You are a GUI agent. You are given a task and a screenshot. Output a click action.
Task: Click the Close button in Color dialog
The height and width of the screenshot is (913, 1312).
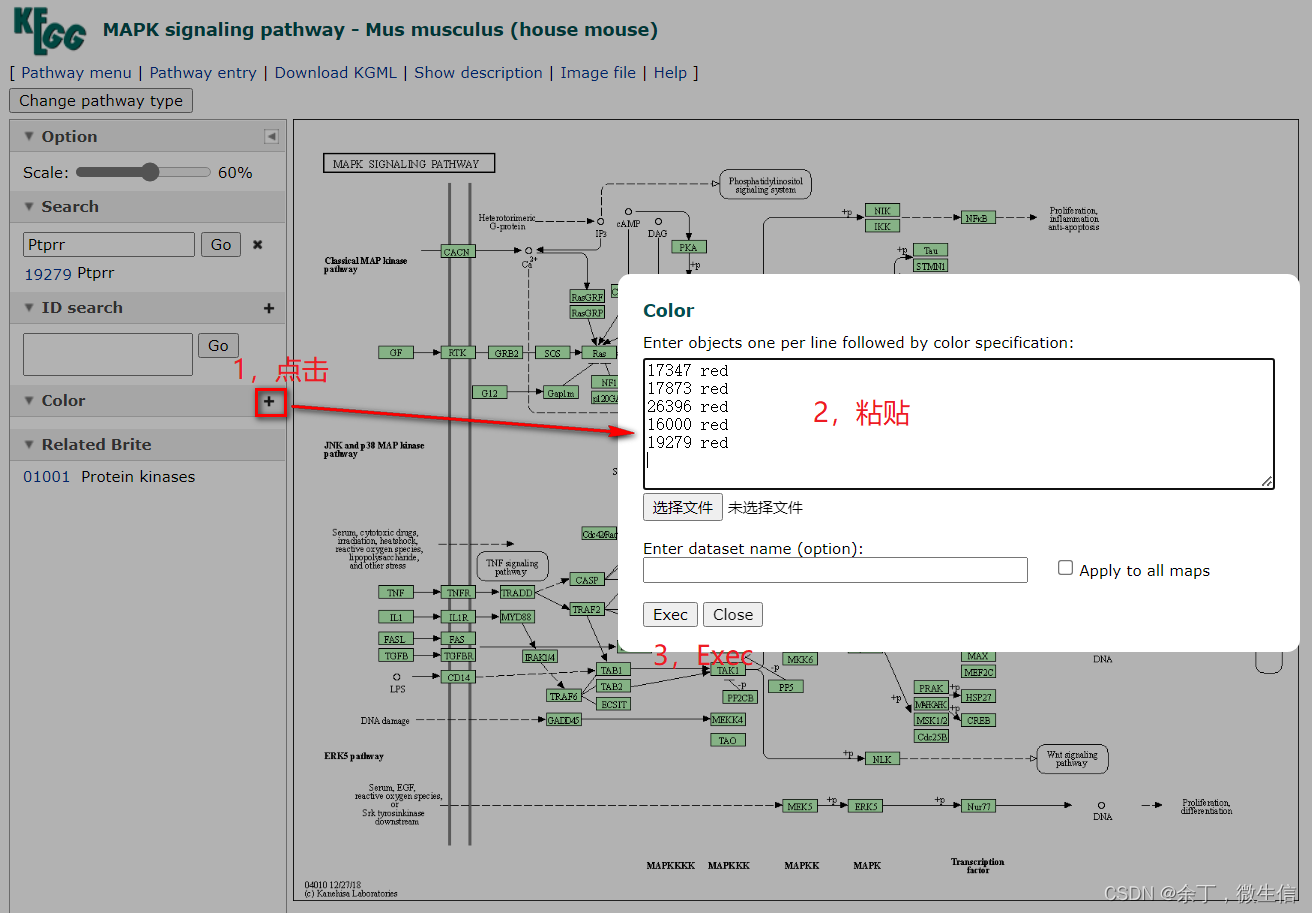pos(733,614)
